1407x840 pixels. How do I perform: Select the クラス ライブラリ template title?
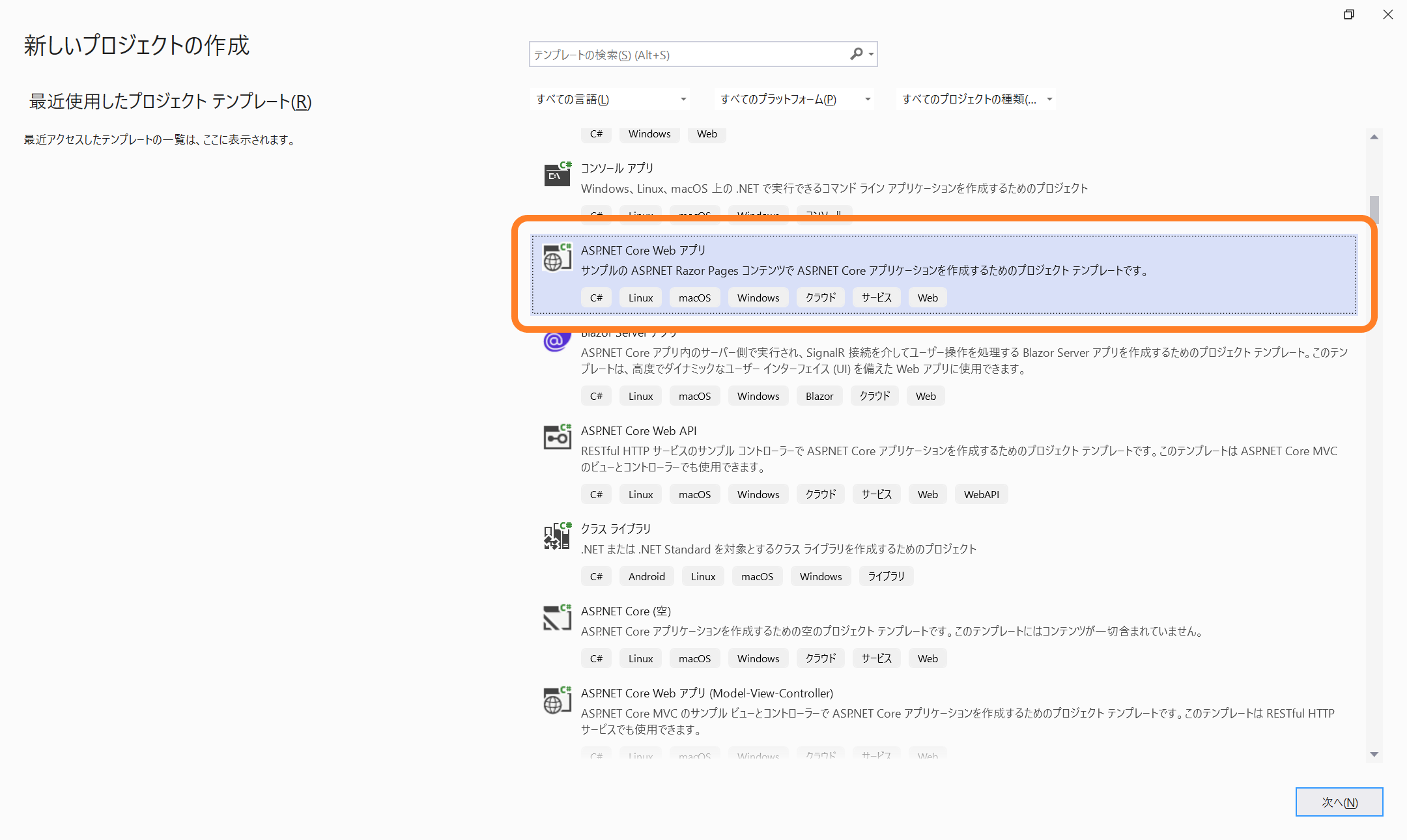pos(616,529)
